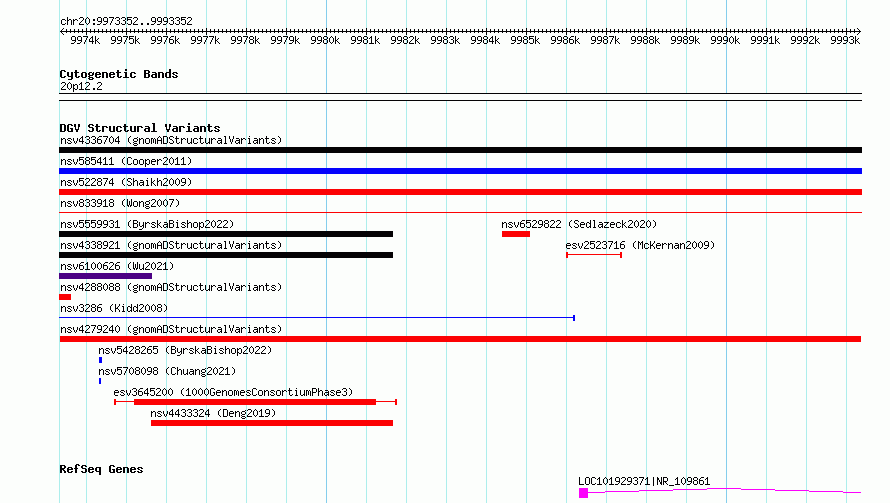
Task: Click short red bar under nsv6529822
Action: tap(516, 234)
